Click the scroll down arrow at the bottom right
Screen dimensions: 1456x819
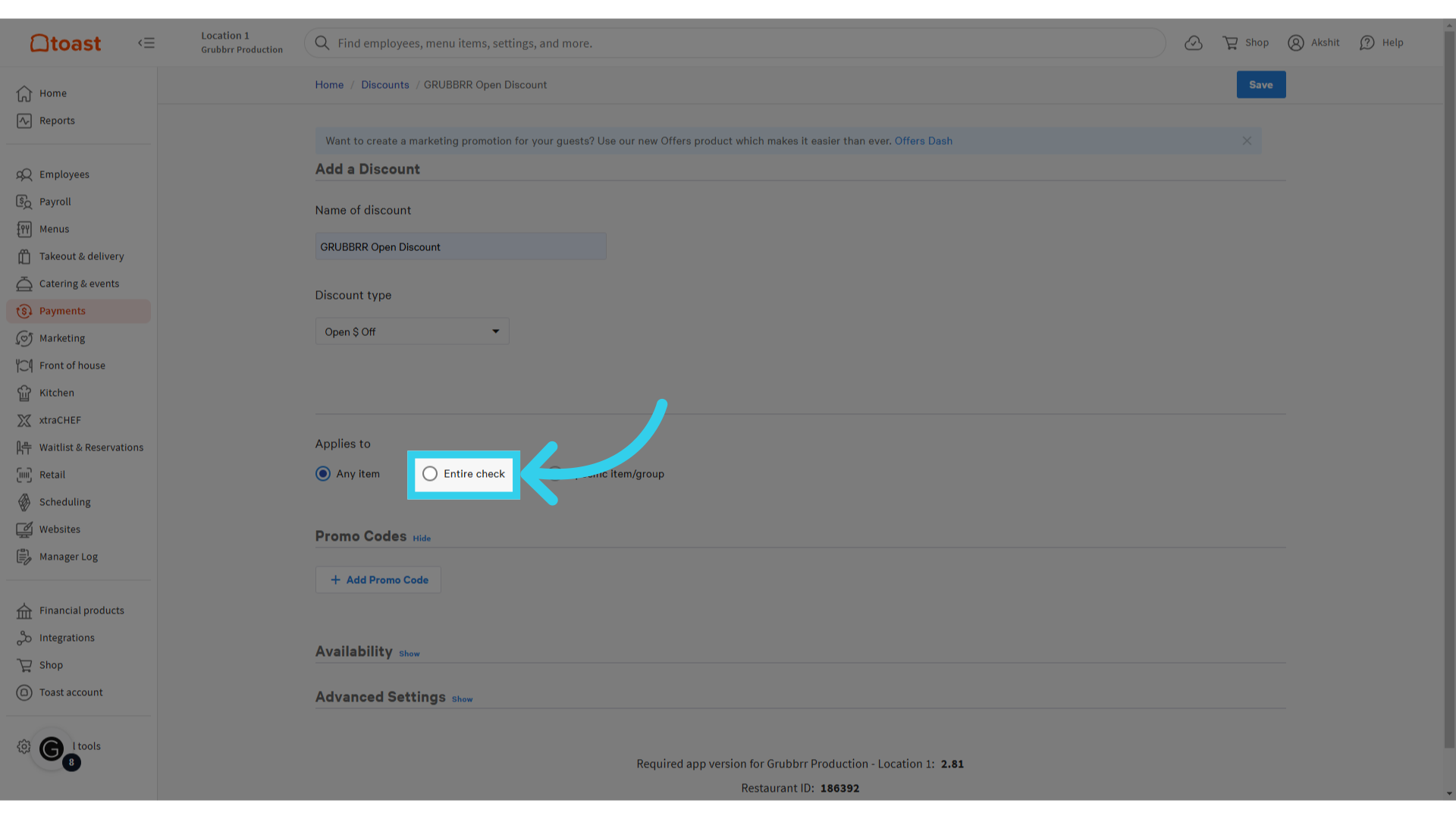(1449, 794)
